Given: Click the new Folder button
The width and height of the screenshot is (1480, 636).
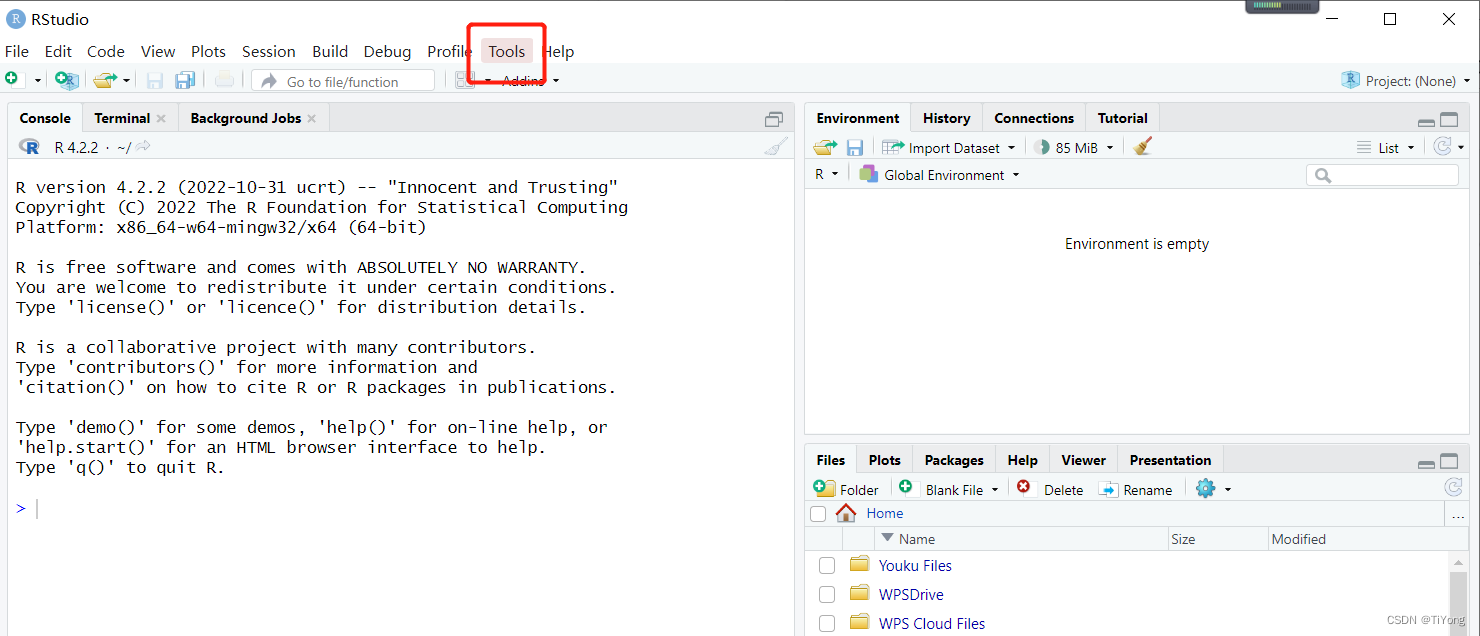Looking at the screenshot, I should (x=846, y=489).
